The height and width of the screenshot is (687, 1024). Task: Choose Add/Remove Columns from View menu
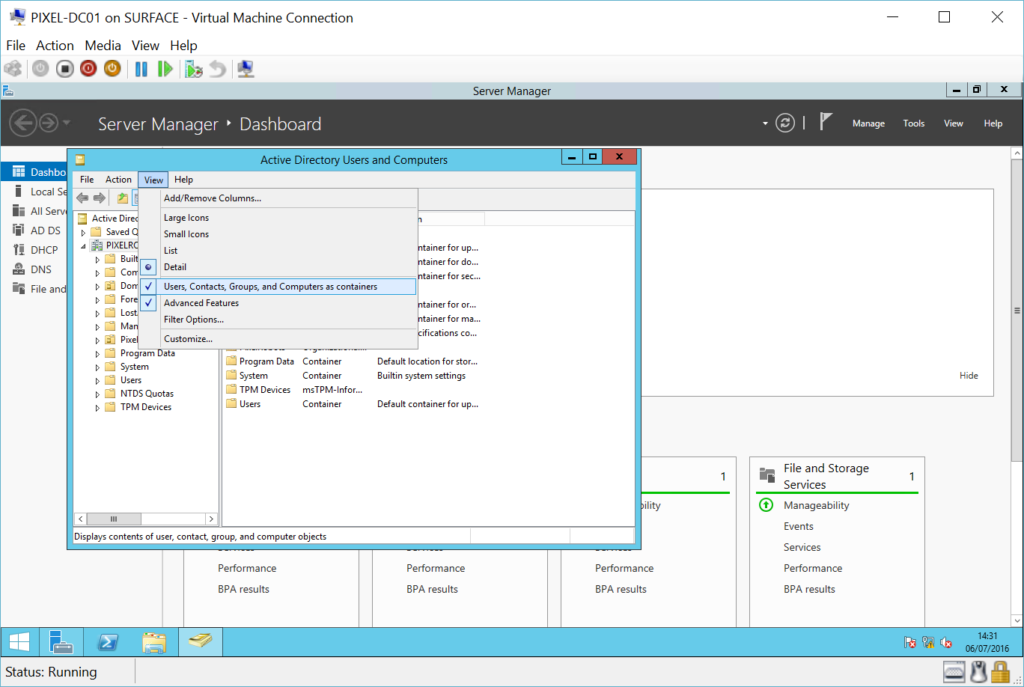tap(212, 198)
